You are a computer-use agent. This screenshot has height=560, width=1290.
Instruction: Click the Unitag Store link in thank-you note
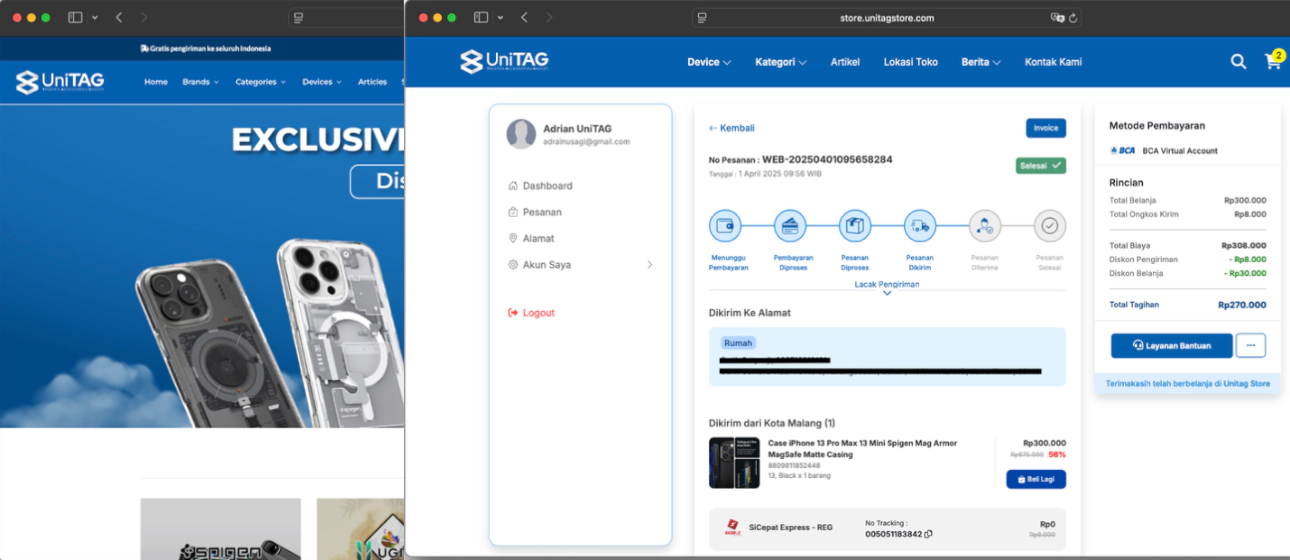(1247, 383)
